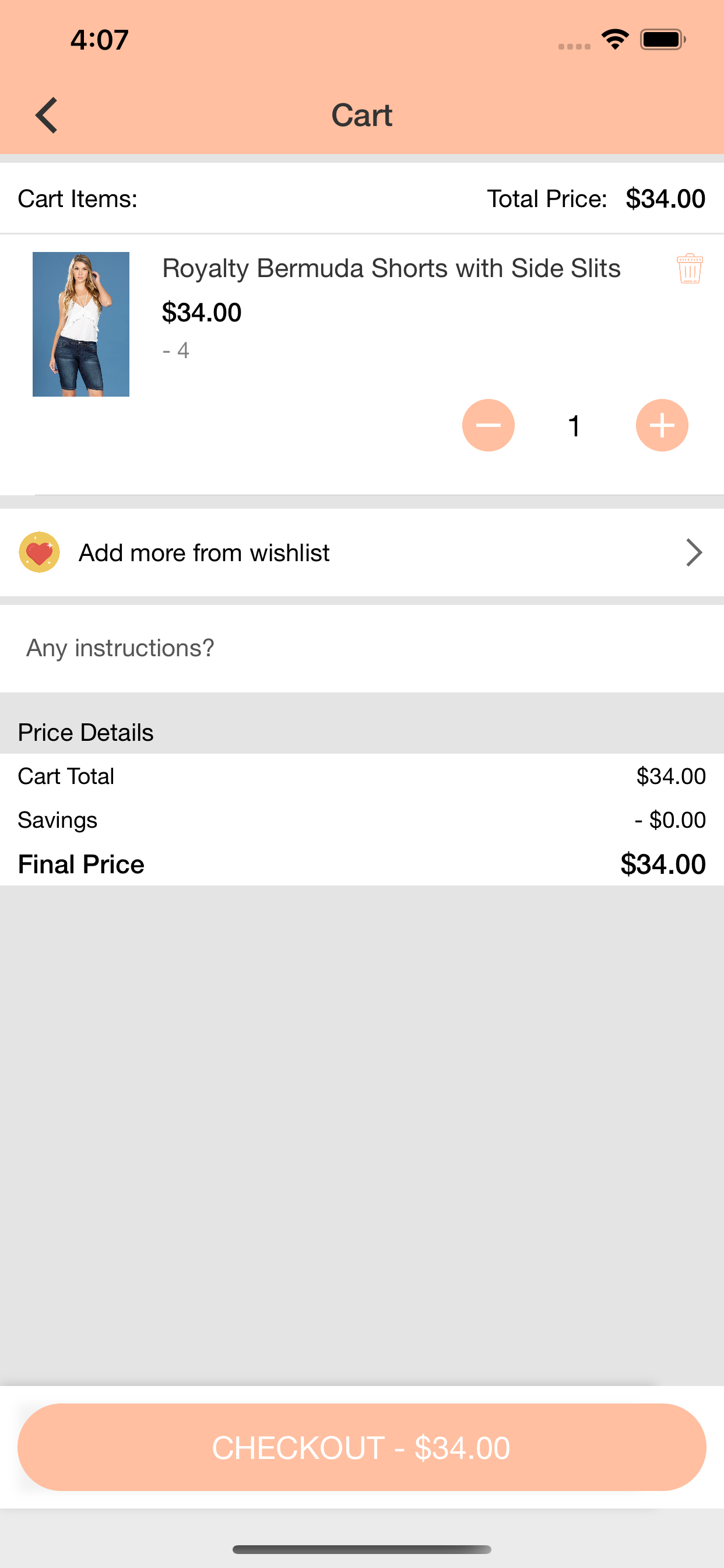Select Royalty Bermuda Shorts product title

click(391, 268)
